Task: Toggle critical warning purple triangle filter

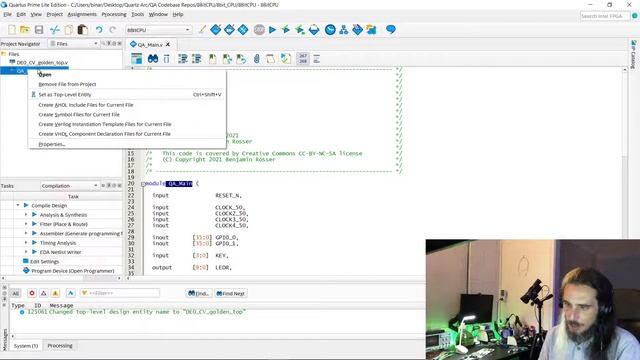Action: click(x=44, y=293)
